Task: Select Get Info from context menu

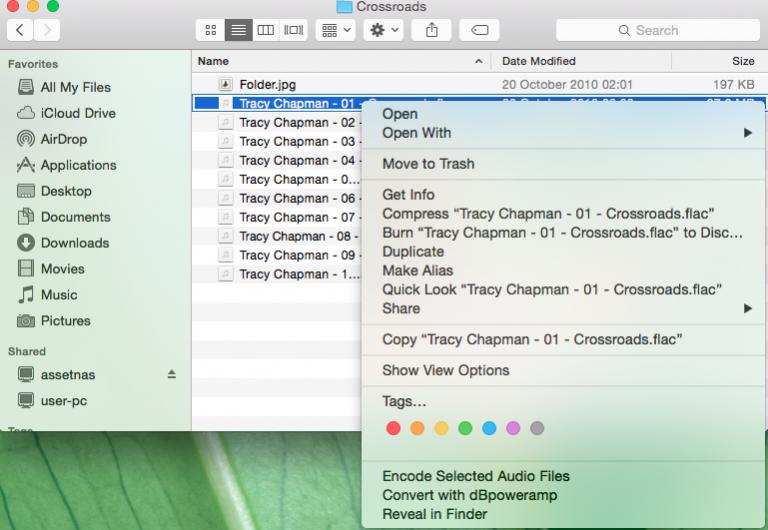Action: [x=408, y=195]
